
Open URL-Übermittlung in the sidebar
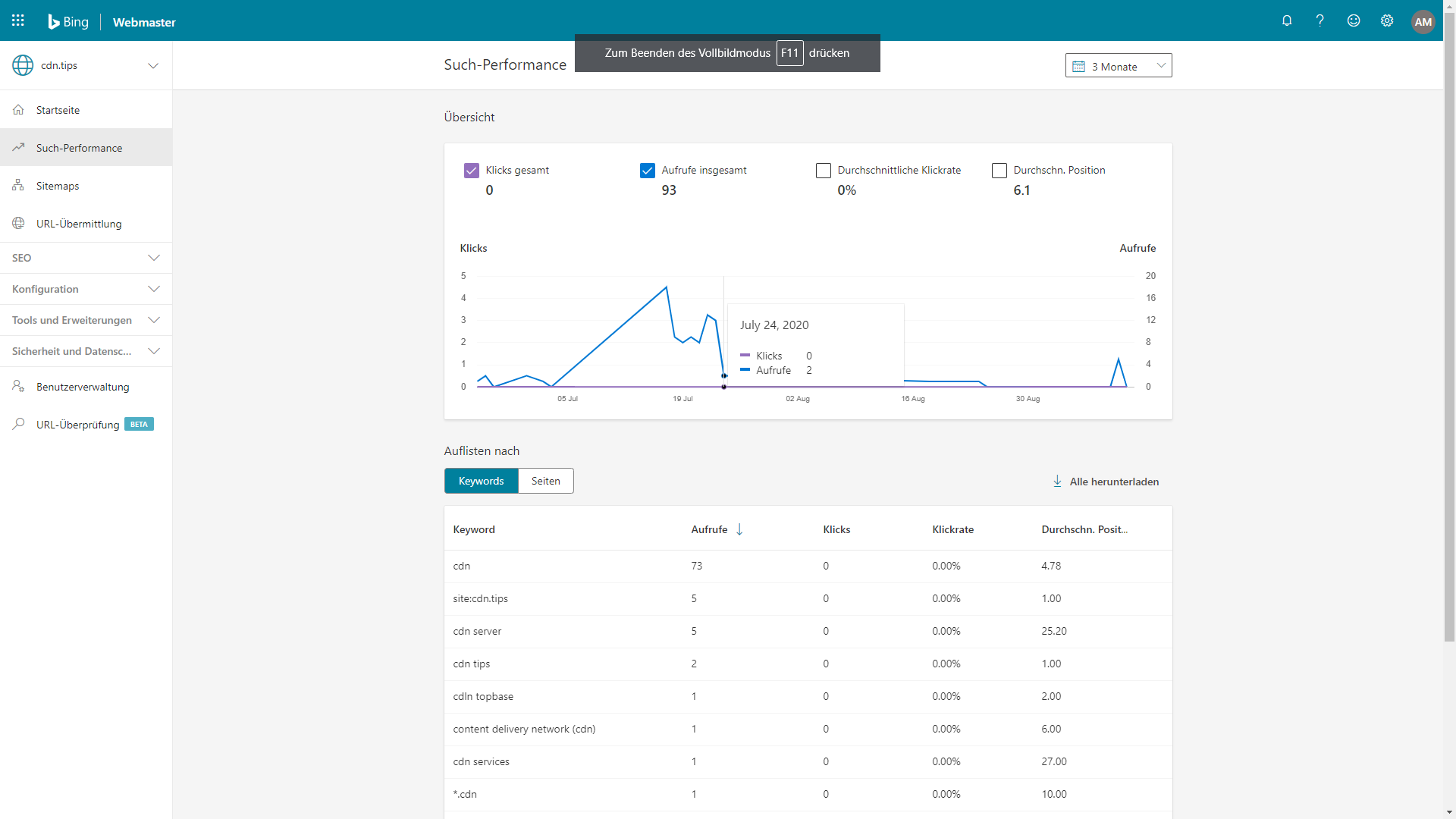[x=79, y=224]
